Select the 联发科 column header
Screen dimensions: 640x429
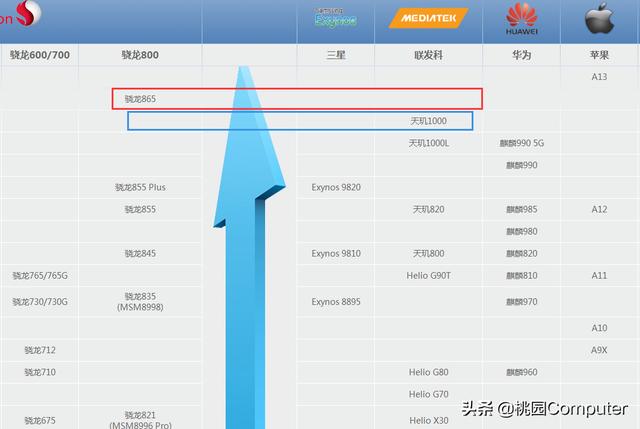pyautogui.click(x=429, y=55)
